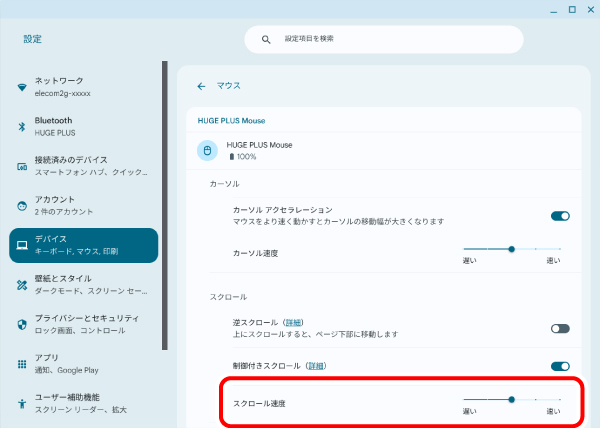Image resolution: width=600 pixels, height=428 pixels.
Task: Click the スクロール速度 slider
Action: [x=512, y=399]
